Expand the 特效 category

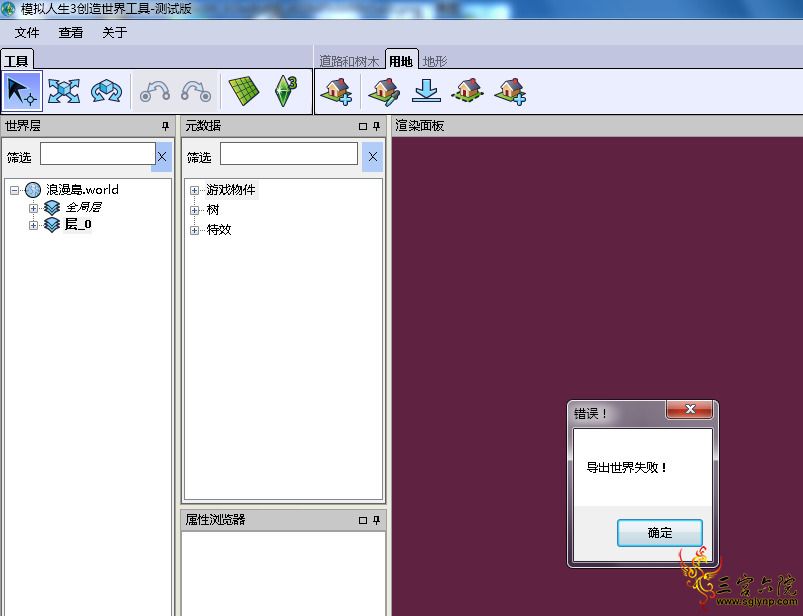(194, 230)
